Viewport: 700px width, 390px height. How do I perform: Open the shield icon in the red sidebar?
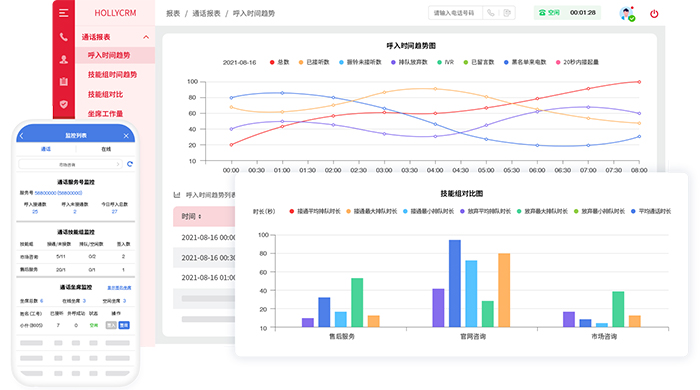[x=63, y=104]
